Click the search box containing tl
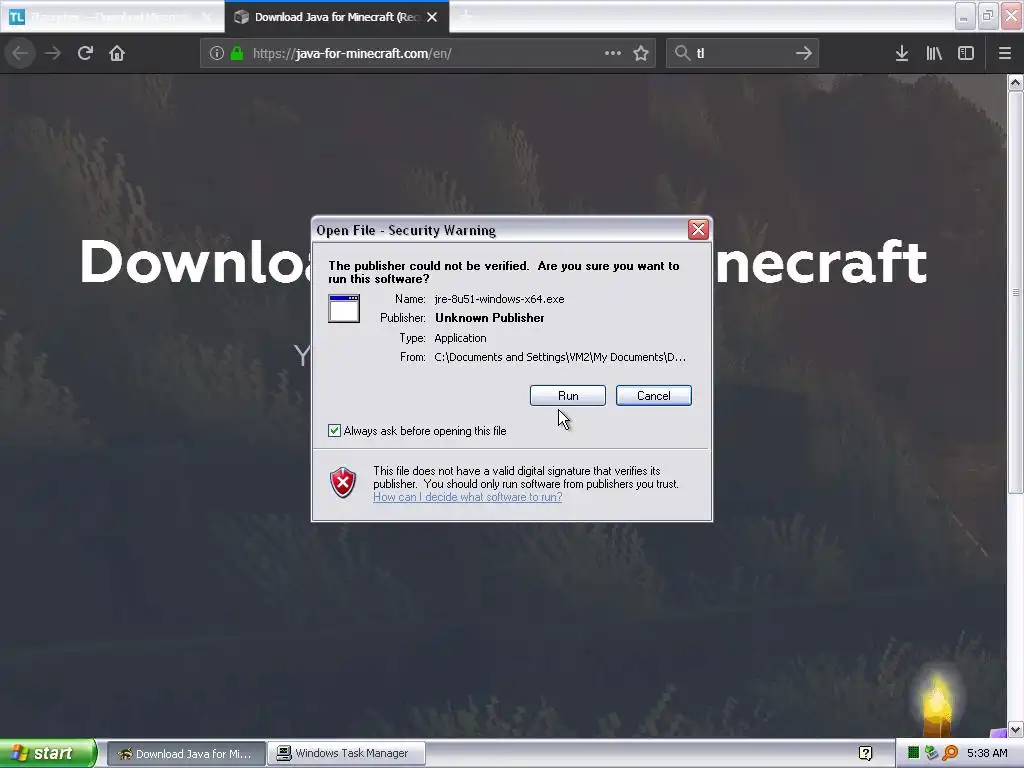 [x=741, y=53]
